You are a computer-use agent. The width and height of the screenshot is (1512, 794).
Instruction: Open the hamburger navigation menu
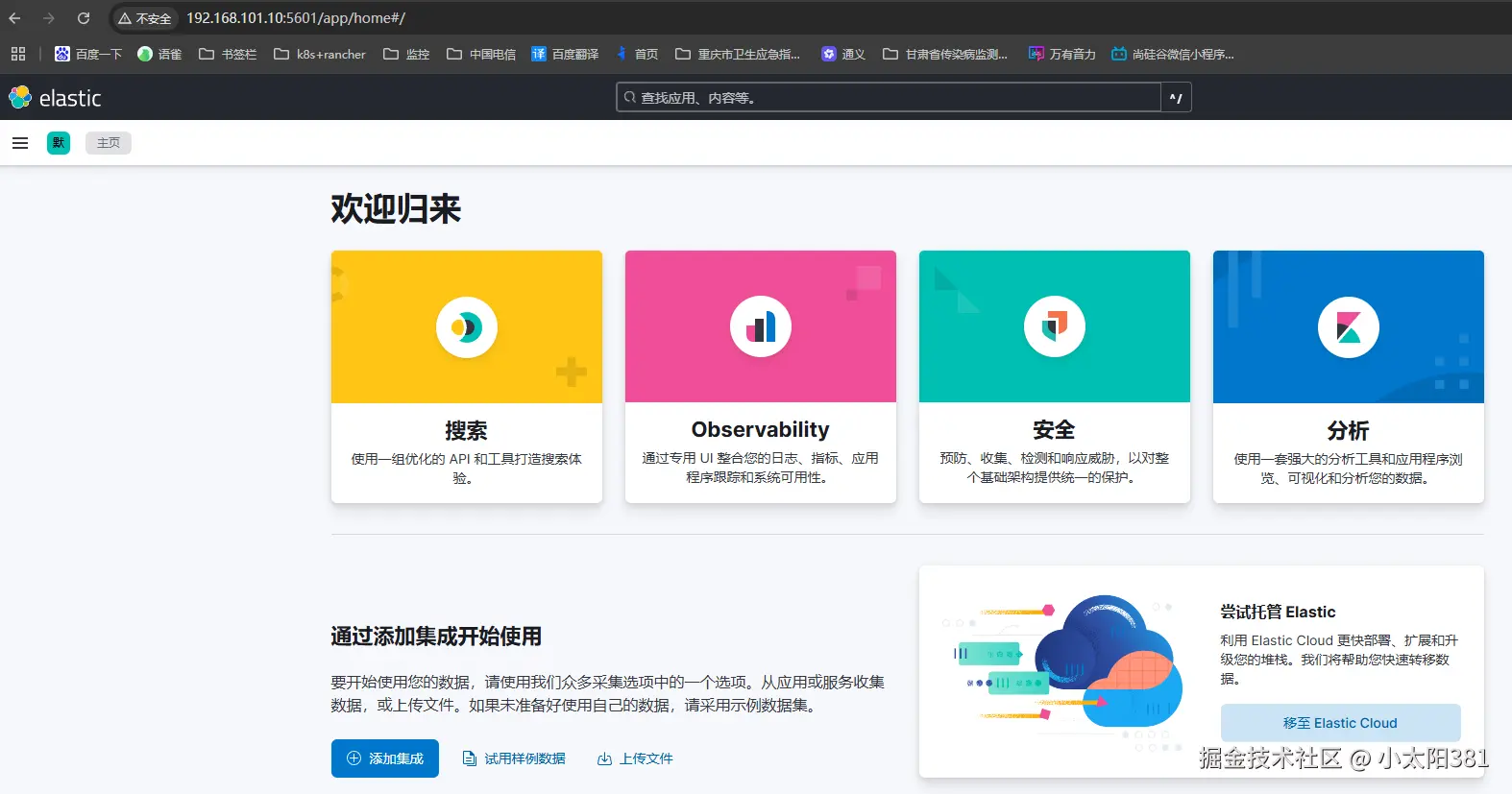[20, 143]
